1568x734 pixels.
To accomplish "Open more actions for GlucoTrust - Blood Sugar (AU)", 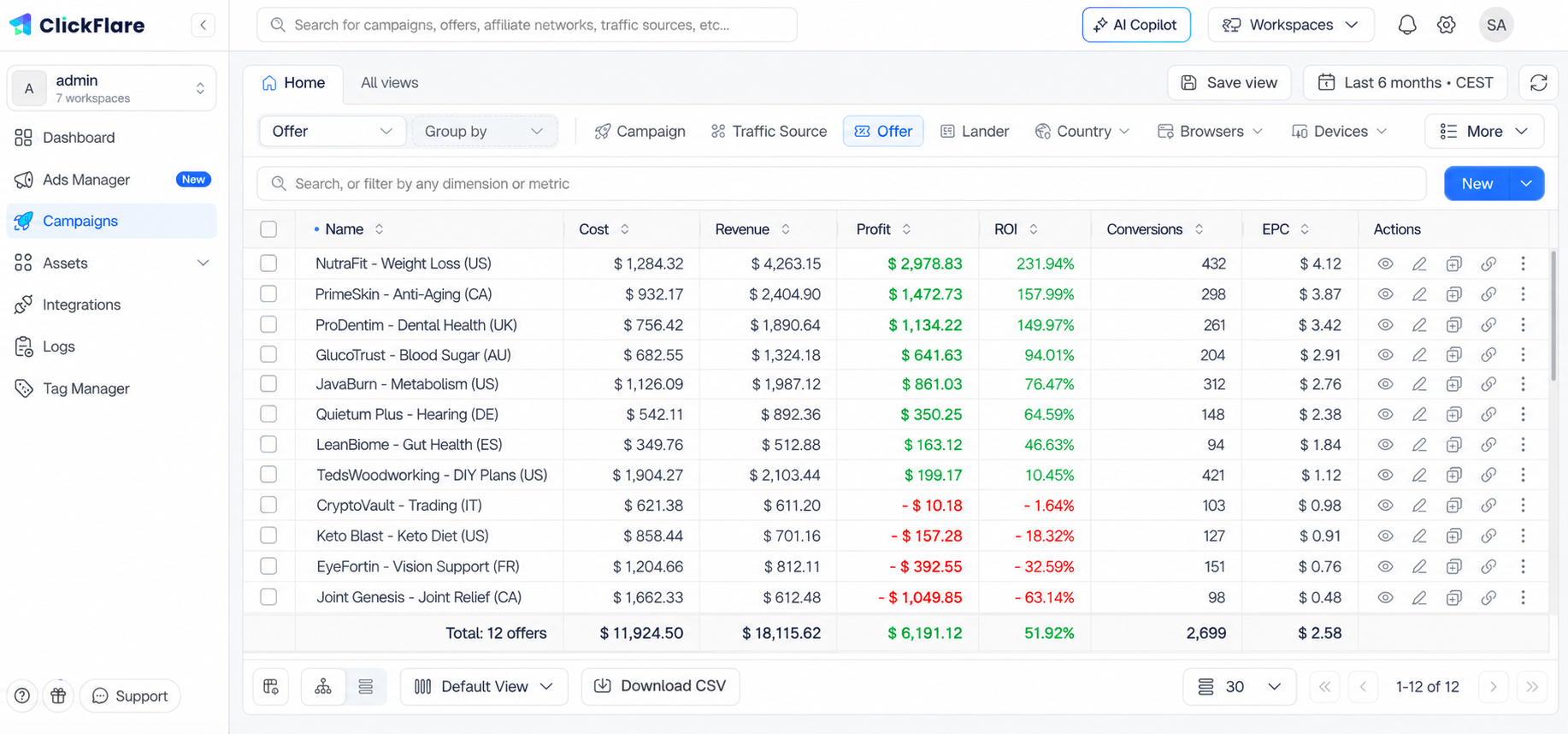I will 1523,355.
